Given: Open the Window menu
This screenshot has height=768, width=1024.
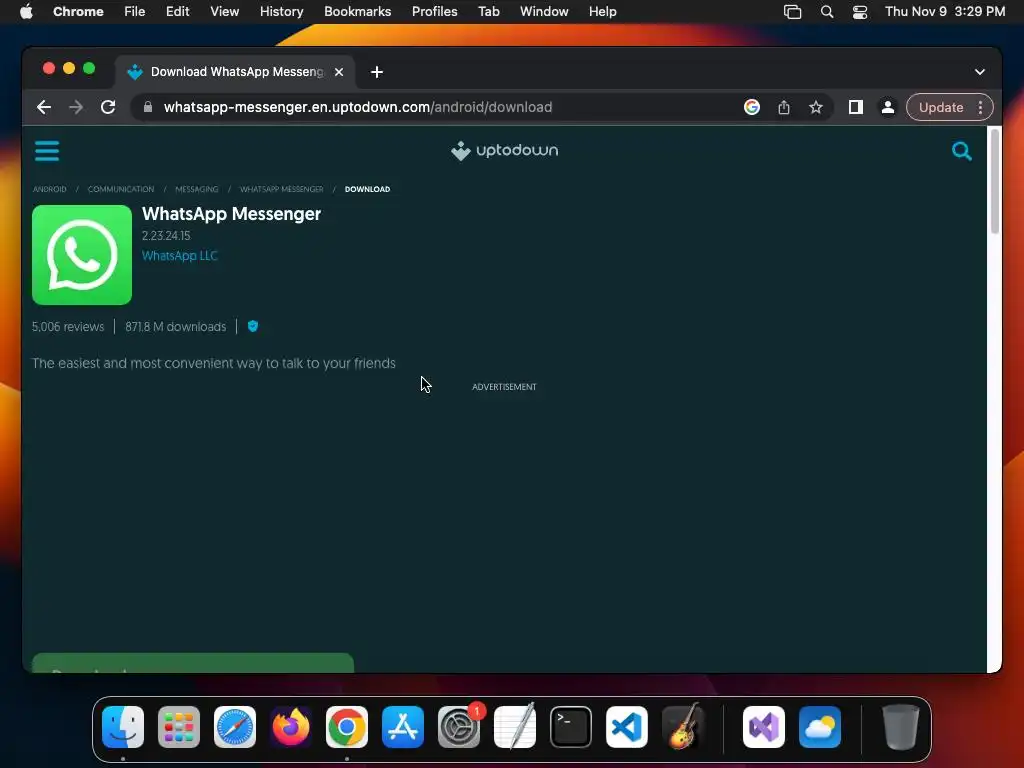Looking at the screenshot, I should (x=544, y=12).
